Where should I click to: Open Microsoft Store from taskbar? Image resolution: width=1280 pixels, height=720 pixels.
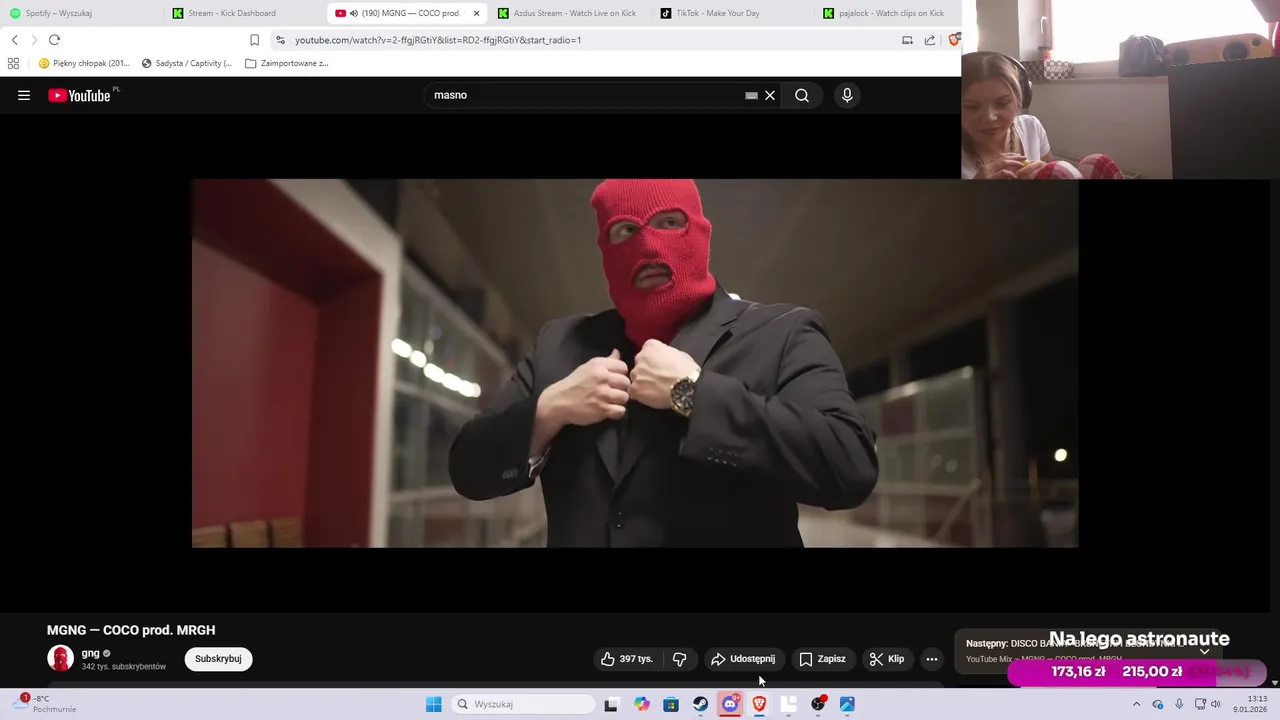(671, 704)
